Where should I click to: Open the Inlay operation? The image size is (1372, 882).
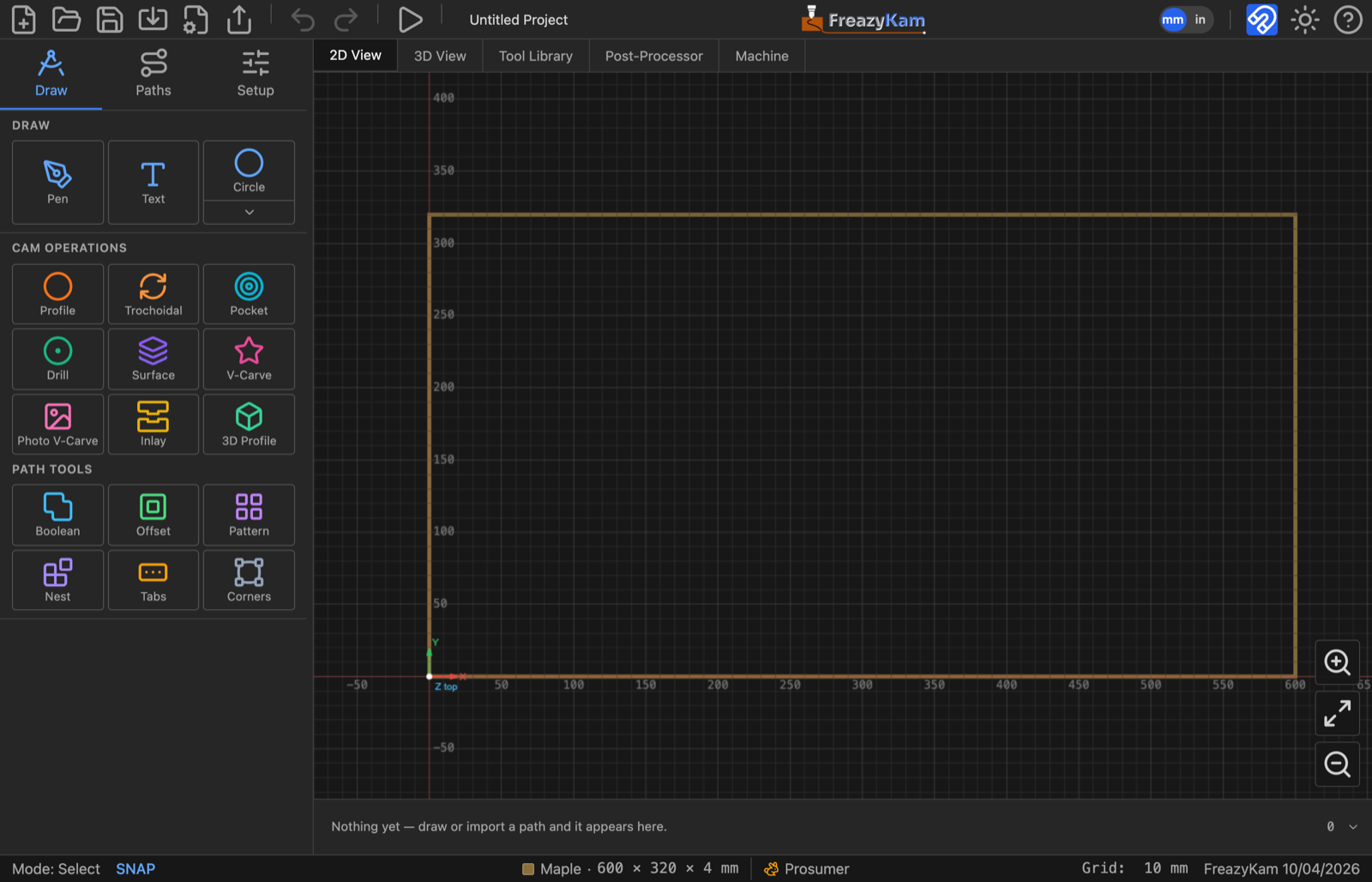153,424
